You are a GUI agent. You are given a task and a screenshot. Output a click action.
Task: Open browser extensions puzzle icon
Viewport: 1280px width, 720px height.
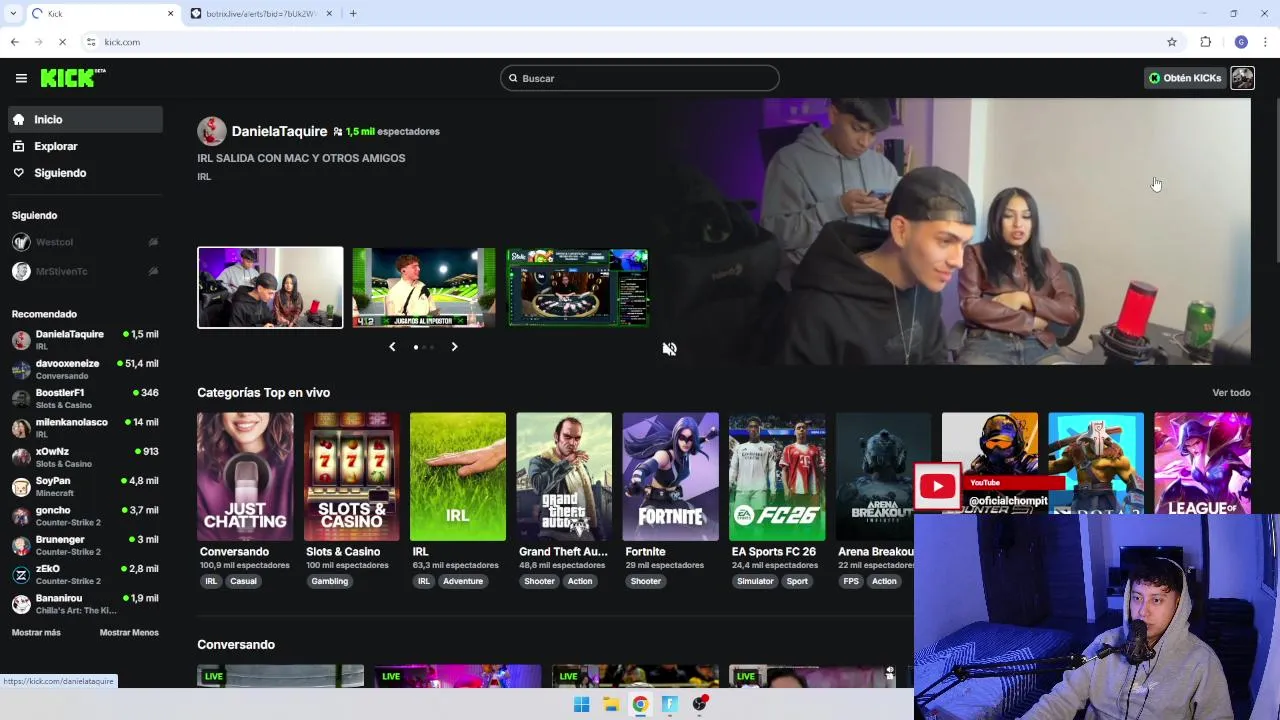[x=1206, y=42]
